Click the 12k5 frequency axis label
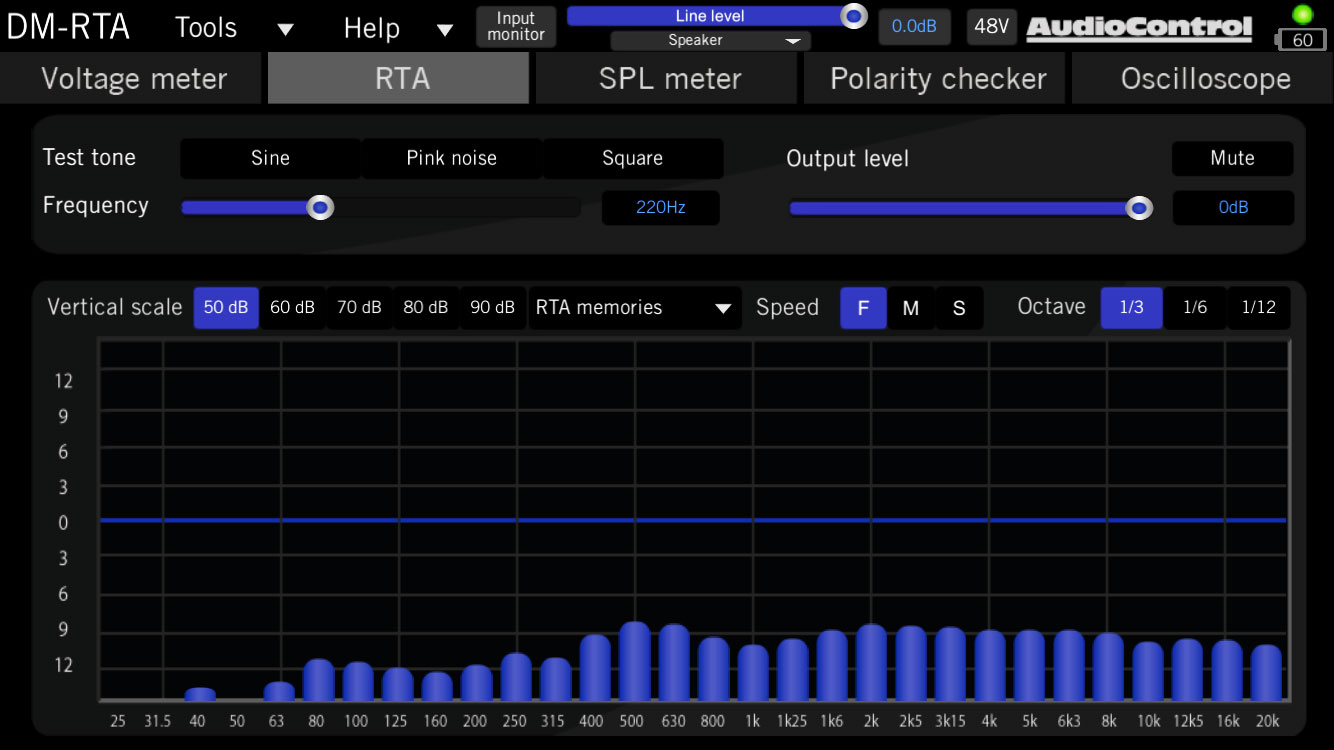This screenshot has width=1334, height=750. (1187, 721)
